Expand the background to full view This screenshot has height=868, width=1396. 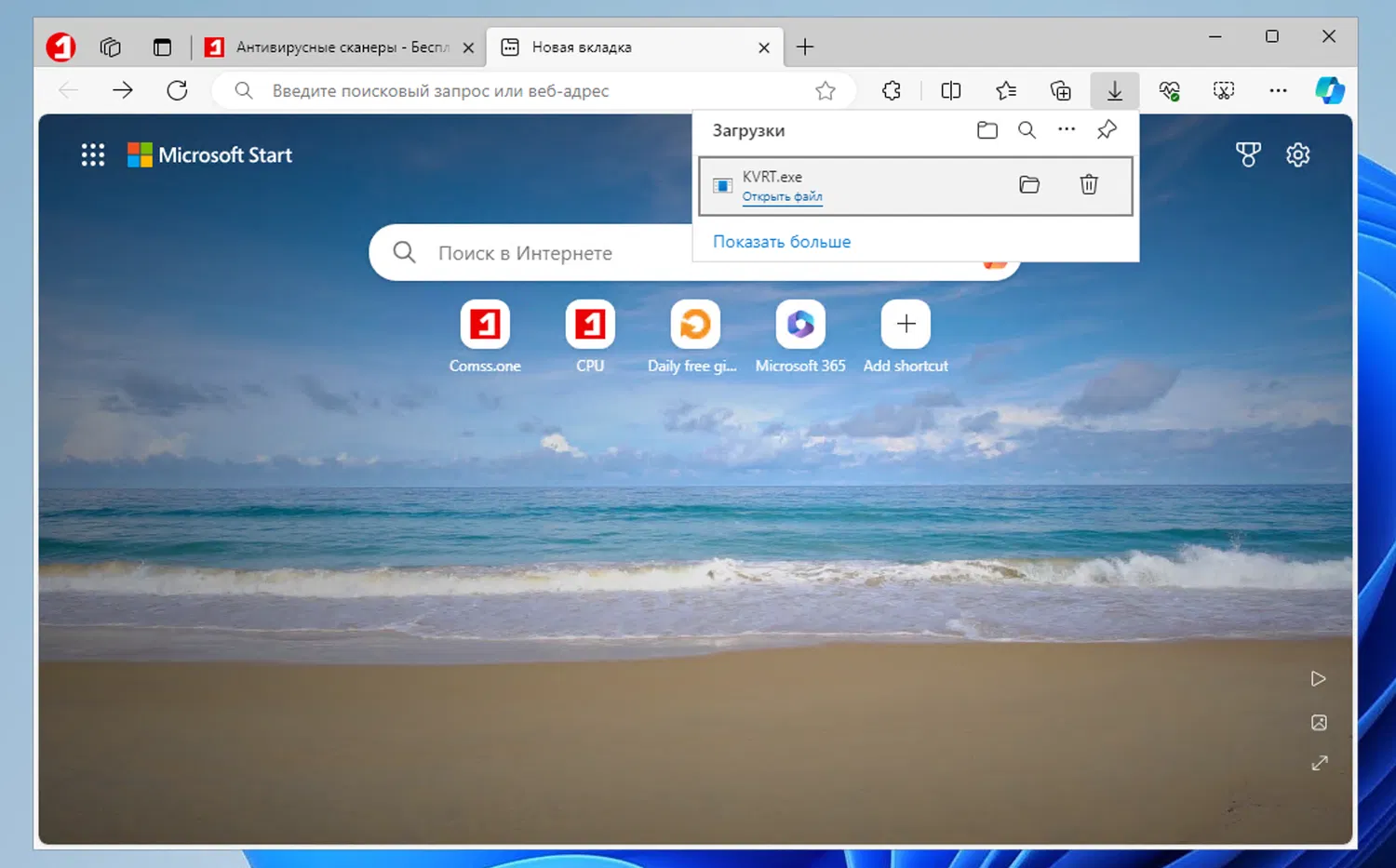click(1319, 764)
